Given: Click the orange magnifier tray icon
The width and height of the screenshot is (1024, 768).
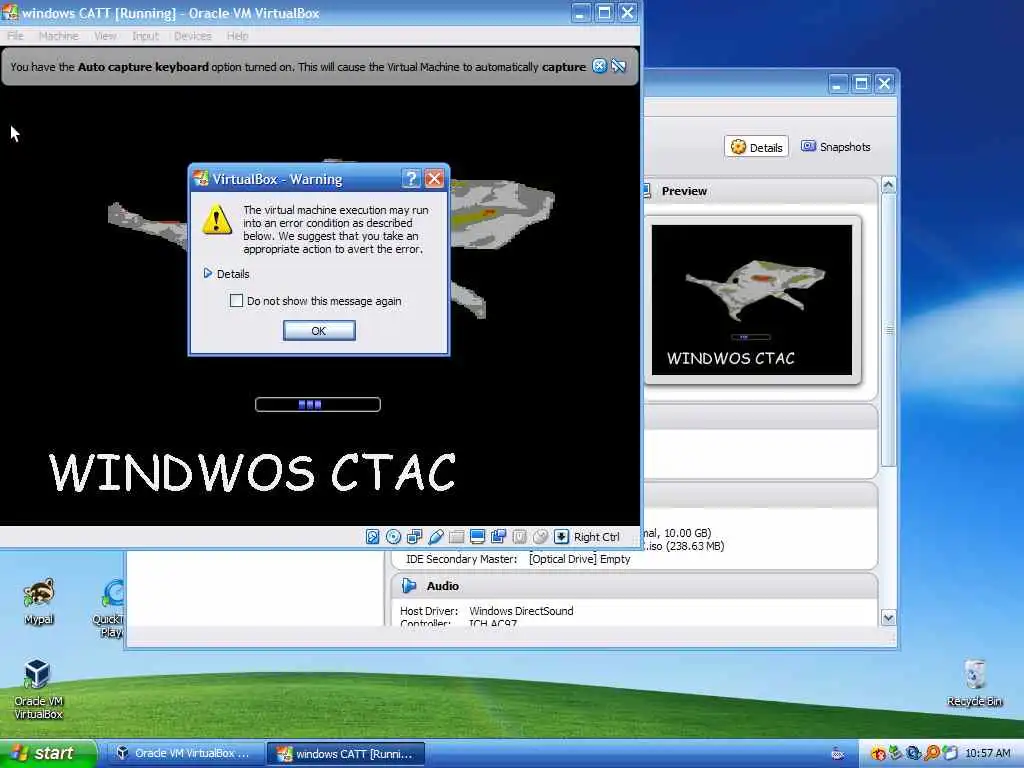Looking at the screenshot, I should [932, 753].
